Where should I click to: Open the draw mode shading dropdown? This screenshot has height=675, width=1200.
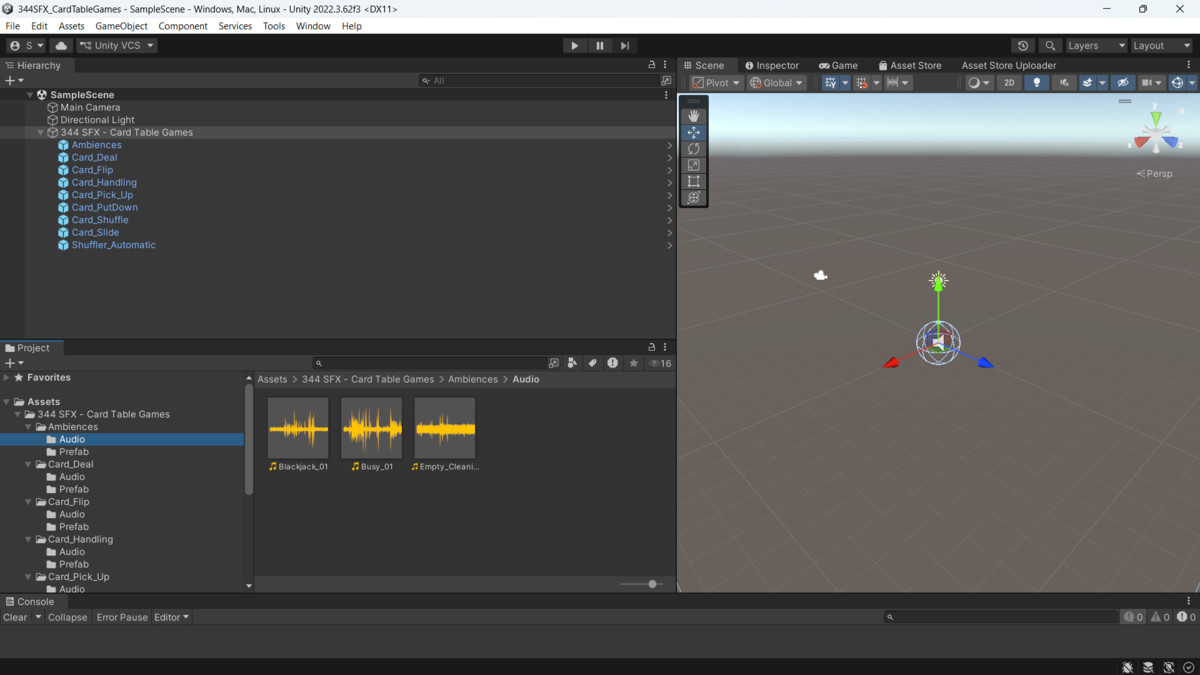pos(978,83)
